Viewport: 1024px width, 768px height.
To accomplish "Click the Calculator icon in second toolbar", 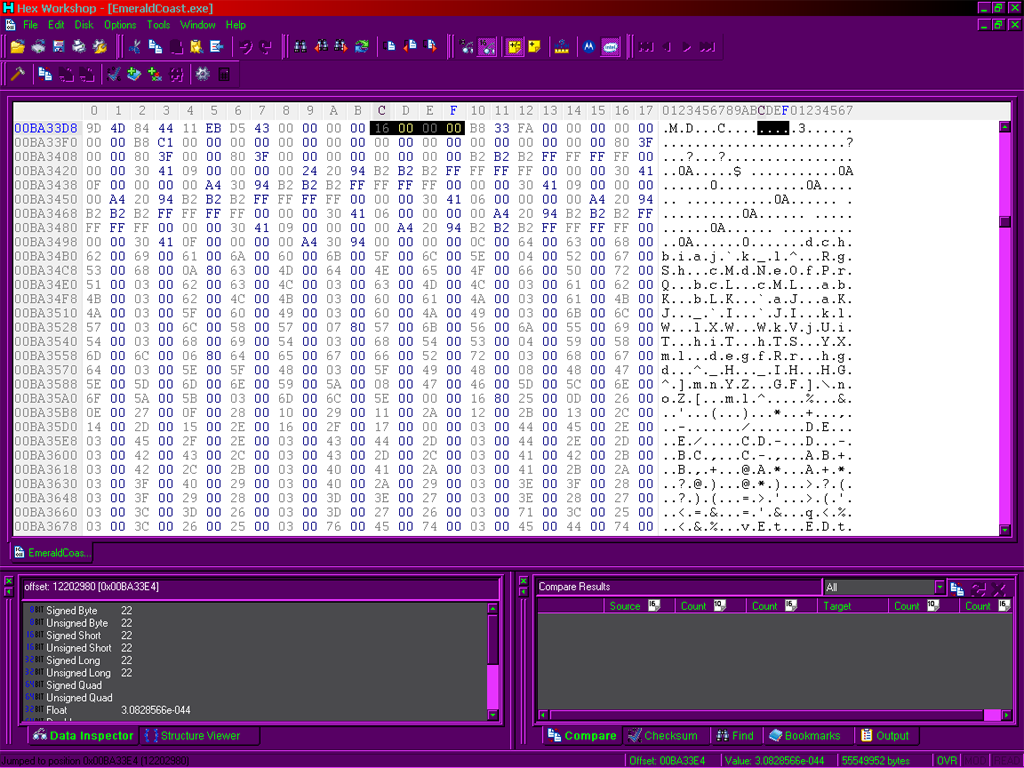I will pos(224,74).
